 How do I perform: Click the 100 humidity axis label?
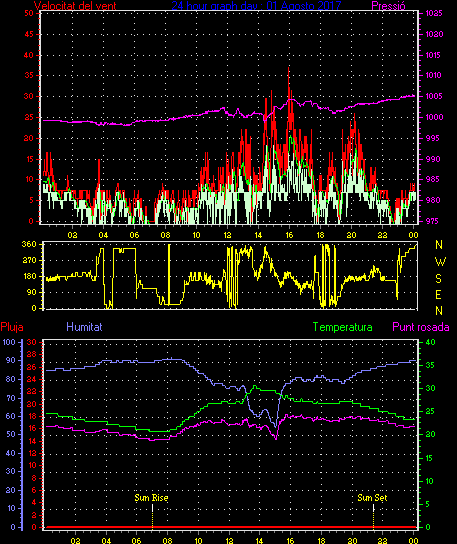point(9,342)
